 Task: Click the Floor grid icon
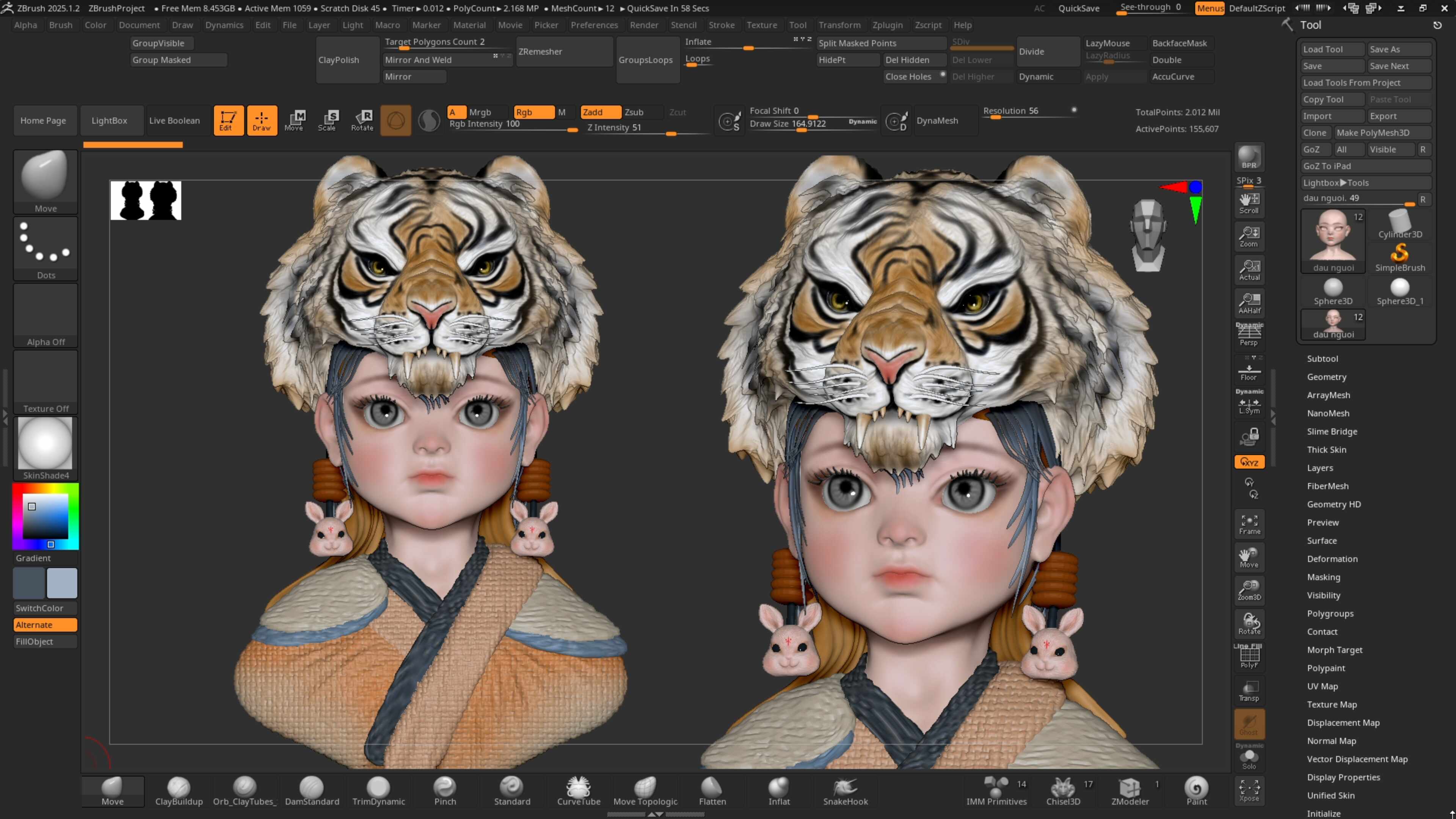tap(1249, 372)
